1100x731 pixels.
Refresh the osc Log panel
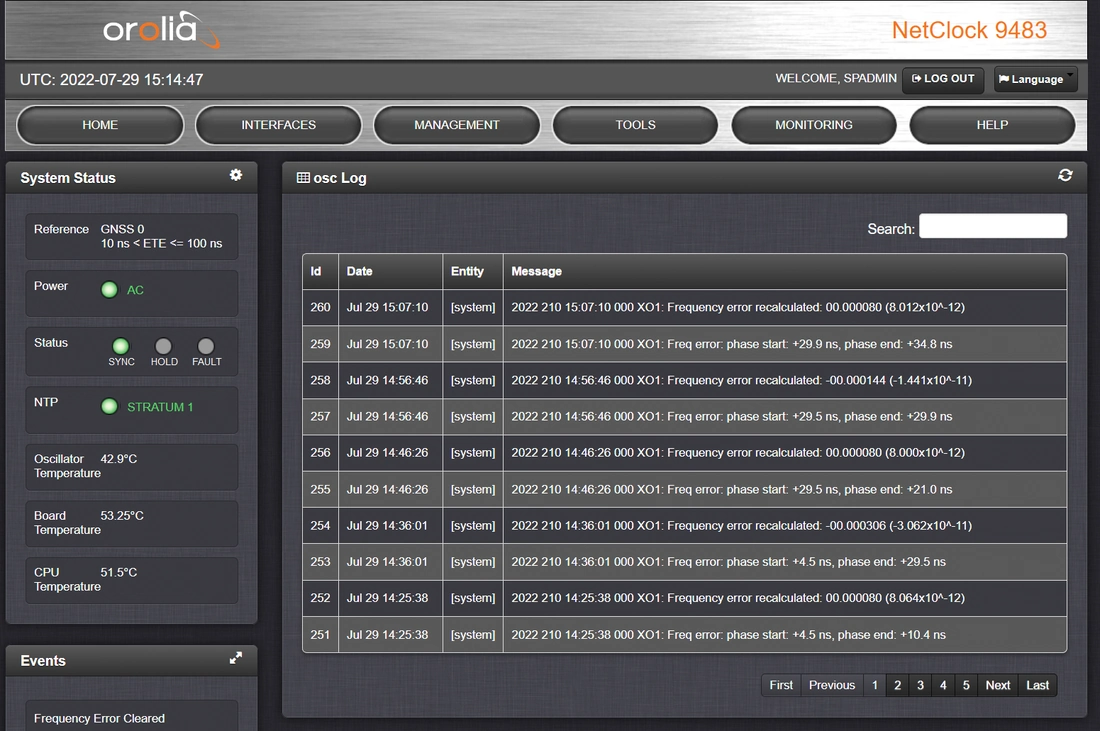1065,175
